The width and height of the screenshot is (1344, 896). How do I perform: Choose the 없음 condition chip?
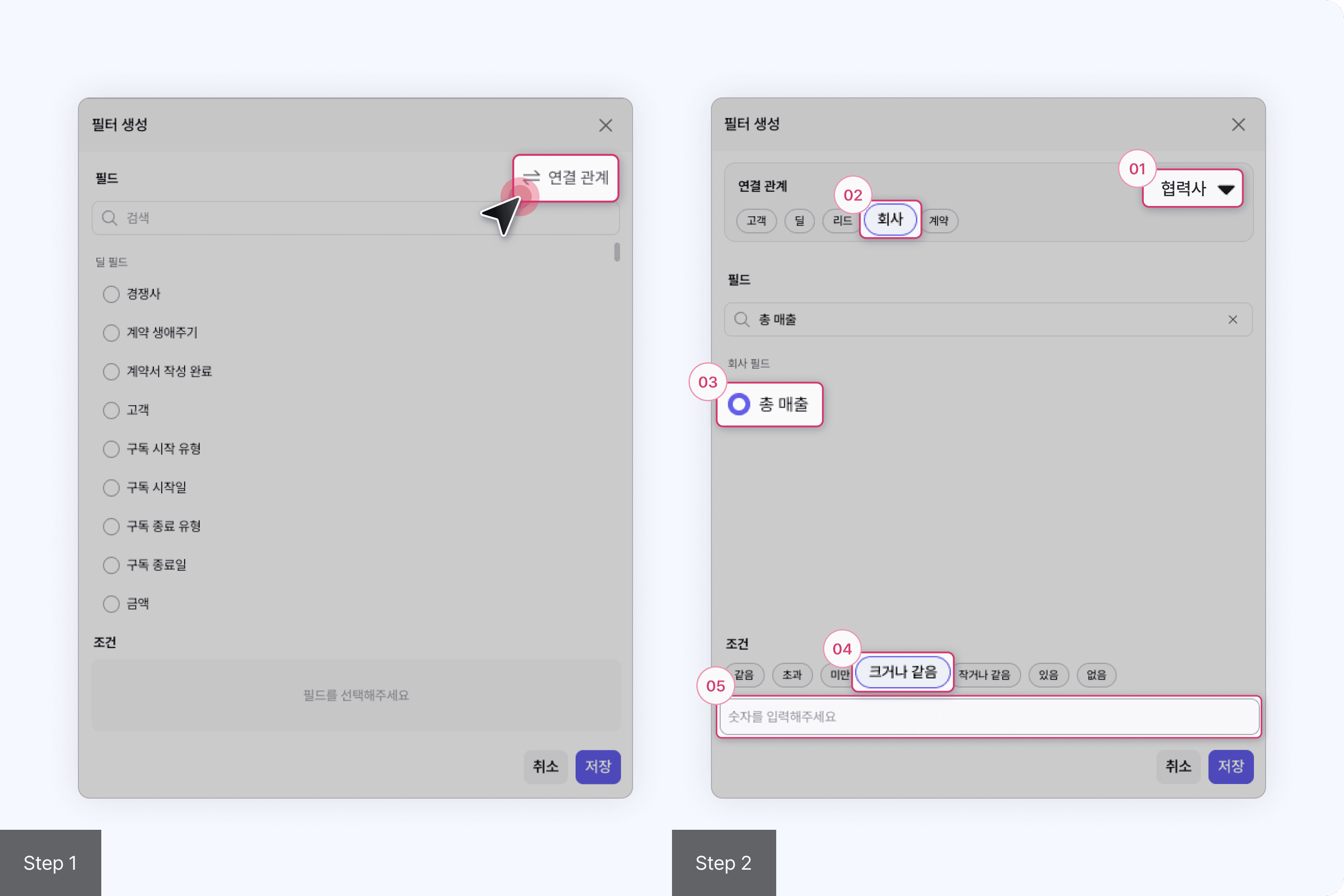tap(1096, 675)
